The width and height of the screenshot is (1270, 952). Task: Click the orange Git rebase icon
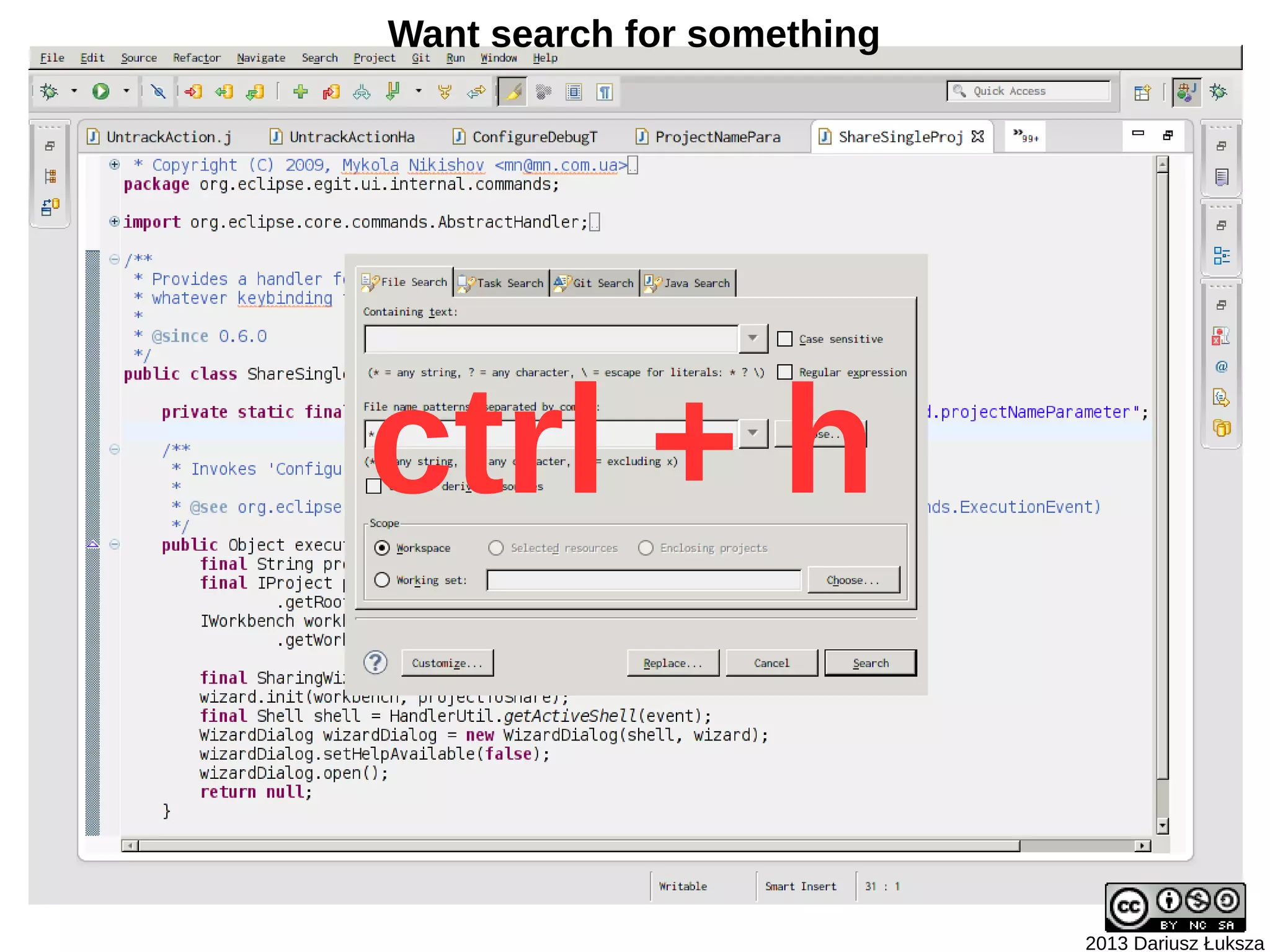point(445,92)
